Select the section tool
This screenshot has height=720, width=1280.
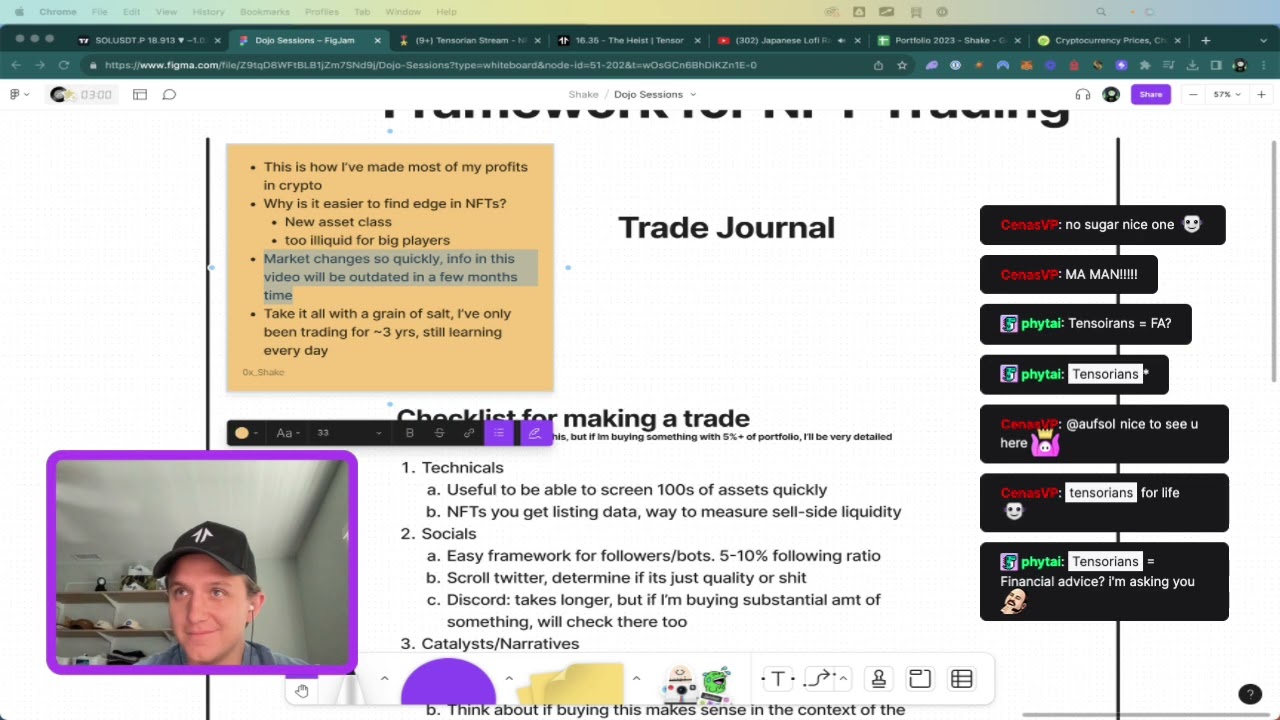tap(920, 679)
